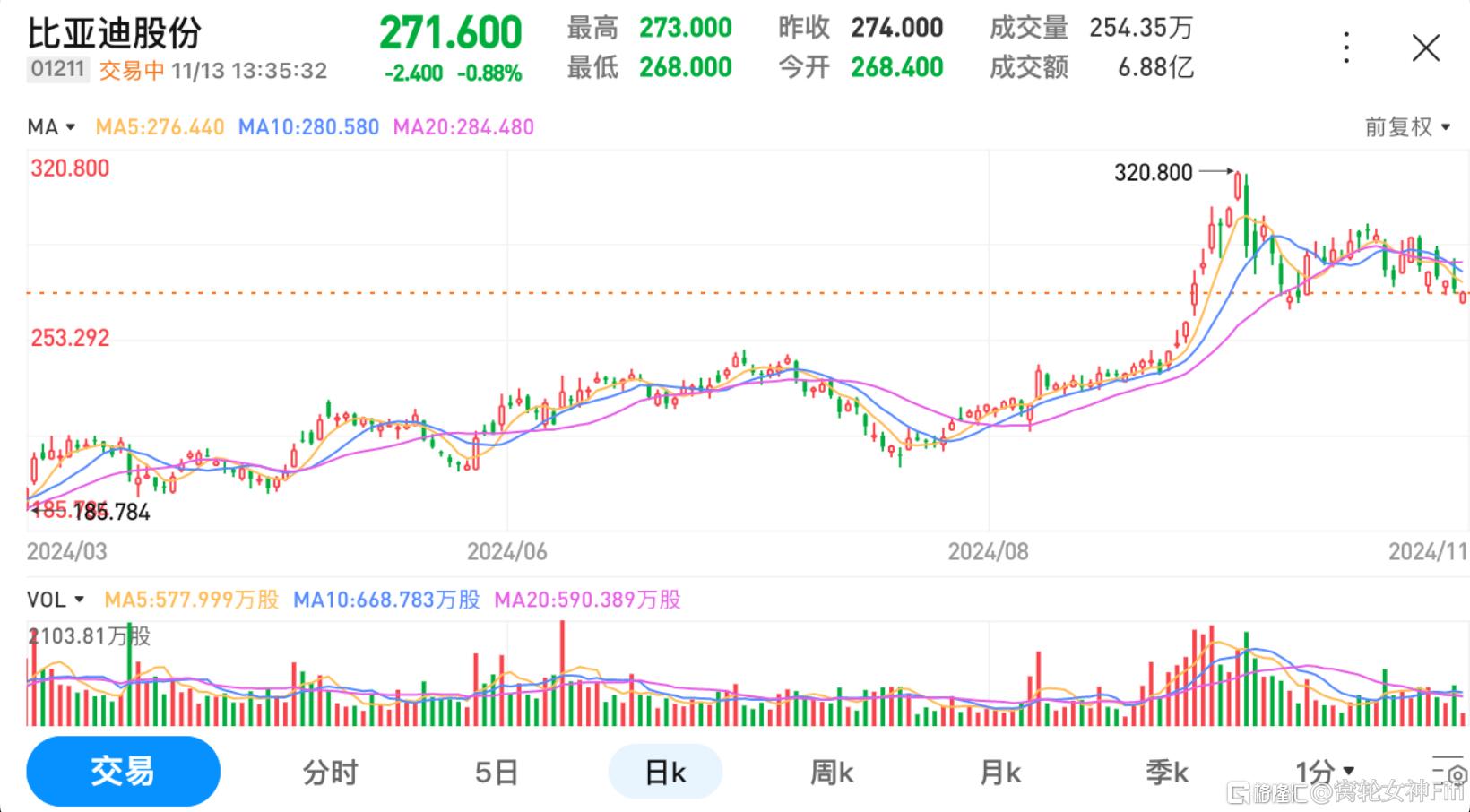Screen dimensions: 1470x812
Task: Click the current price 271.600
Action: click(451, 33)
